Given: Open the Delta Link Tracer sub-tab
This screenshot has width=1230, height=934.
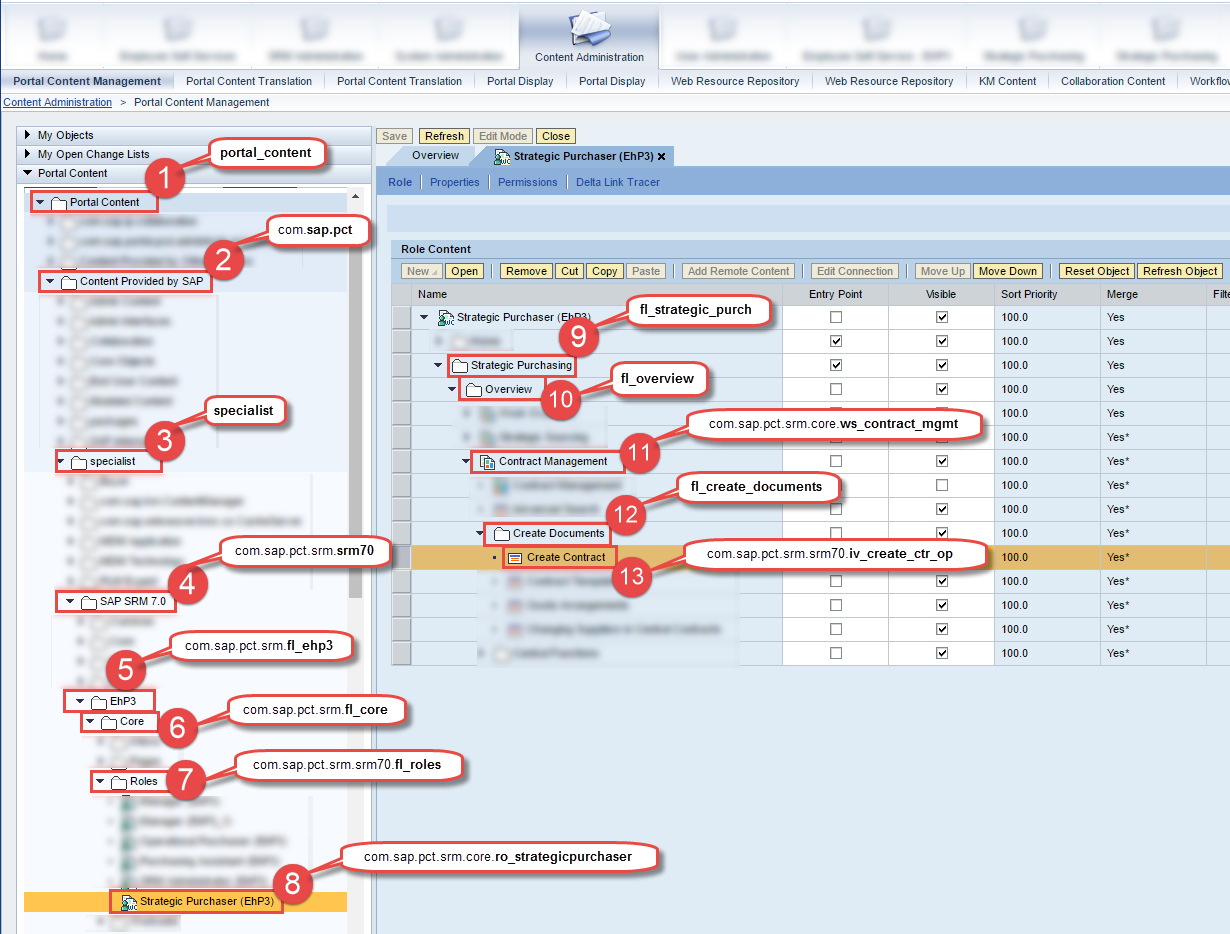Looking at the screenshot, I should 618,182.
